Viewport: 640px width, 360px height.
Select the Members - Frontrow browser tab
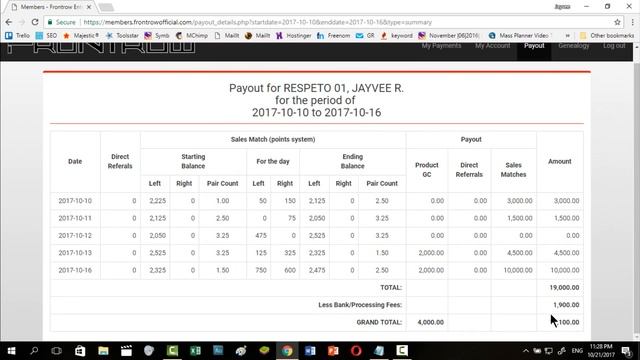pyautogui.click(x=51, y=7)
